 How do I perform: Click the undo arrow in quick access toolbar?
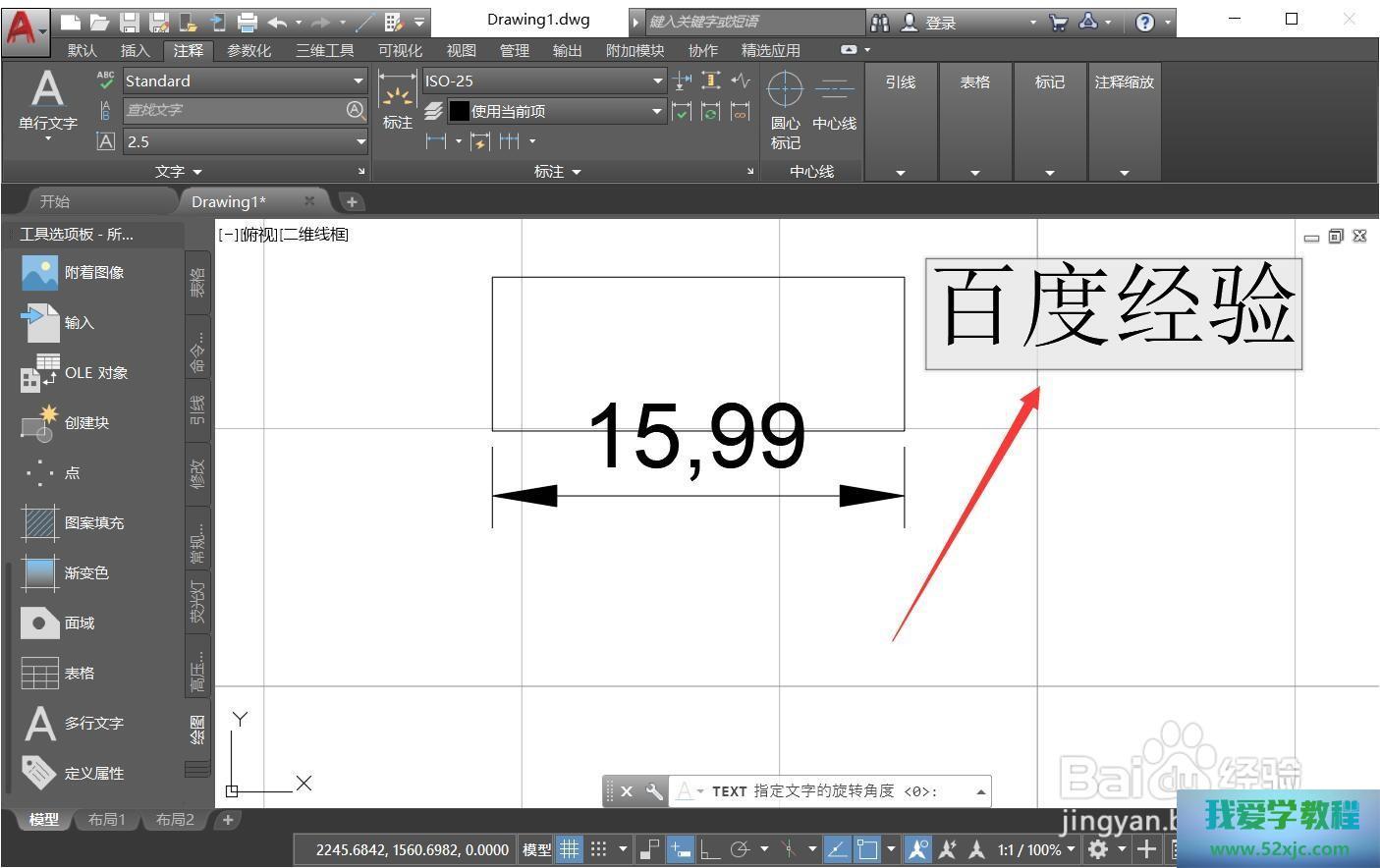(277, 22)
